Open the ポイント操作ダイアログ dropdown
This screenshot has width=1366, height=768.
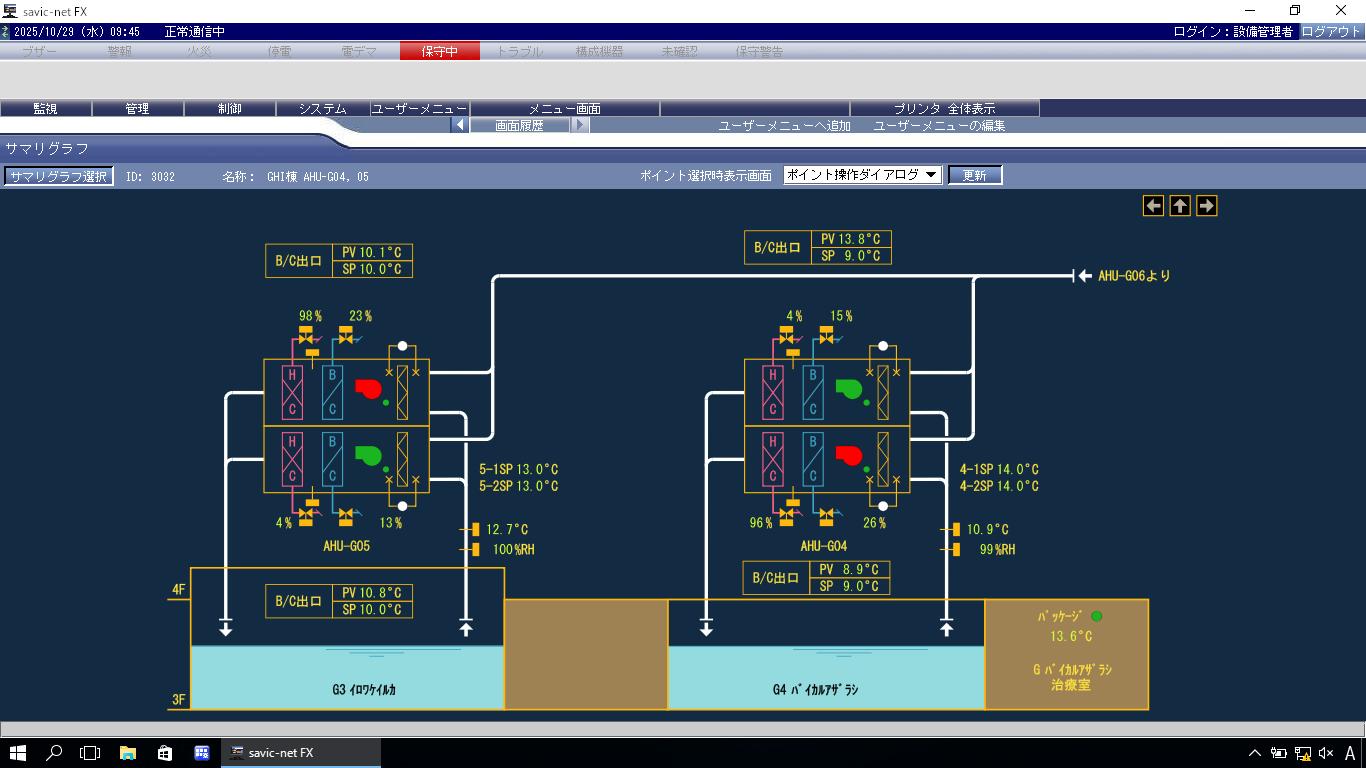click(862, 175)
